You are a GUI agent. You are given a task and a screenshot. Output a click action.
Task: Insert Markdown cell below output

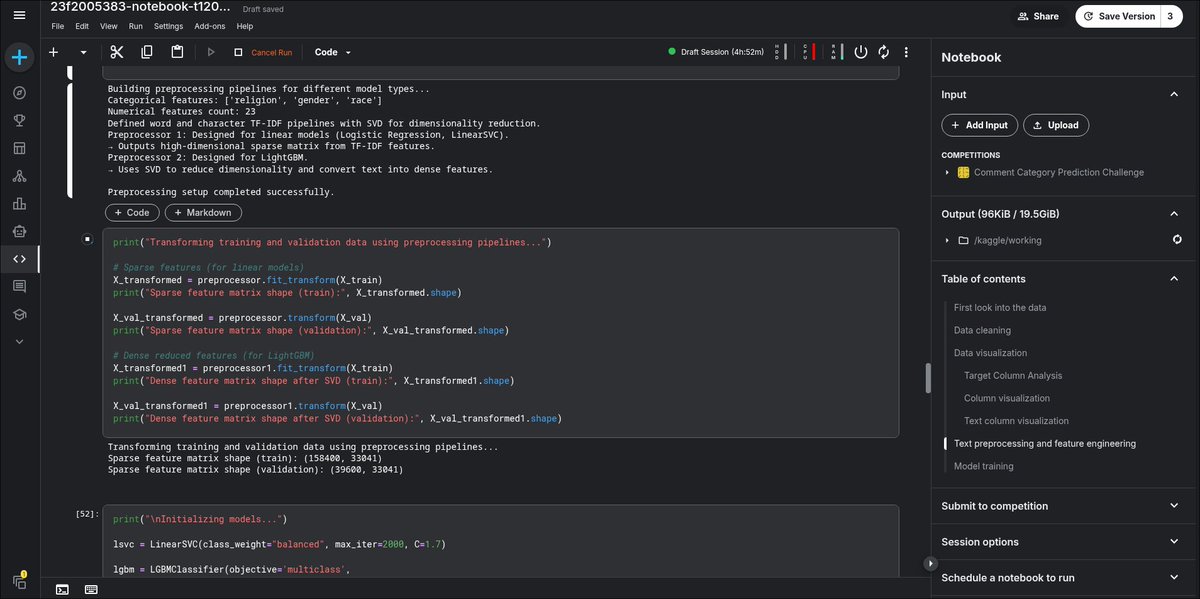[204, 212]
